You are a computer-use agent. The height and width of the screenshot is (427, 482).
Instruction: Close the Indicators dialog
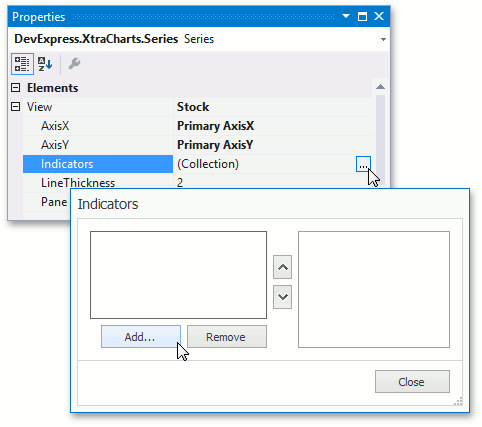(412, 381)
